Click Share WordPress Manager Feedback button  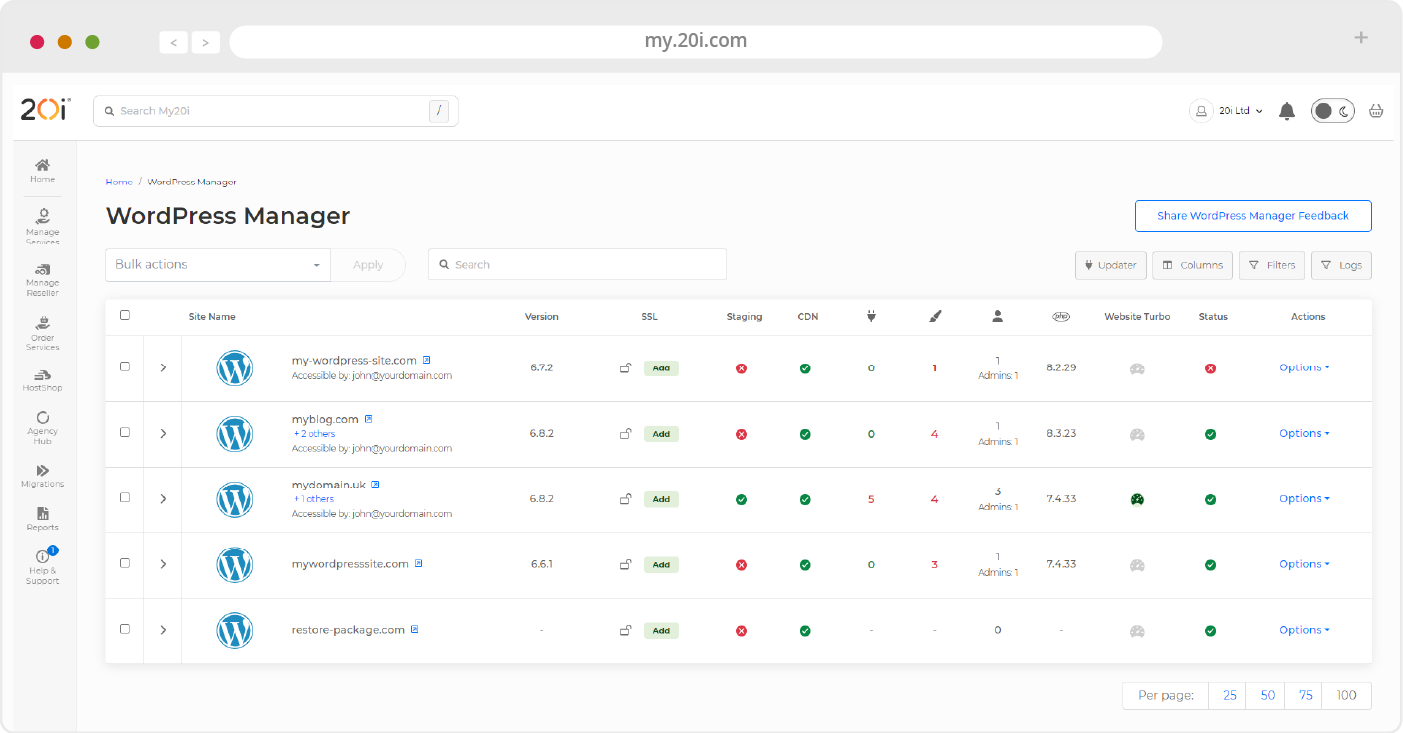[1253, 216]
